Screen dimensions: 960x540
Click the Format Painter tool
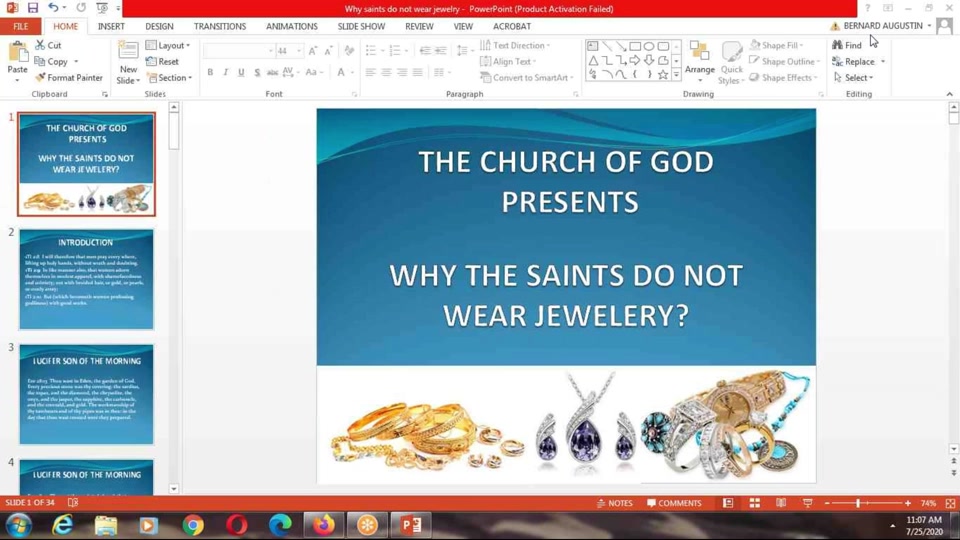(x=69, y=78)
